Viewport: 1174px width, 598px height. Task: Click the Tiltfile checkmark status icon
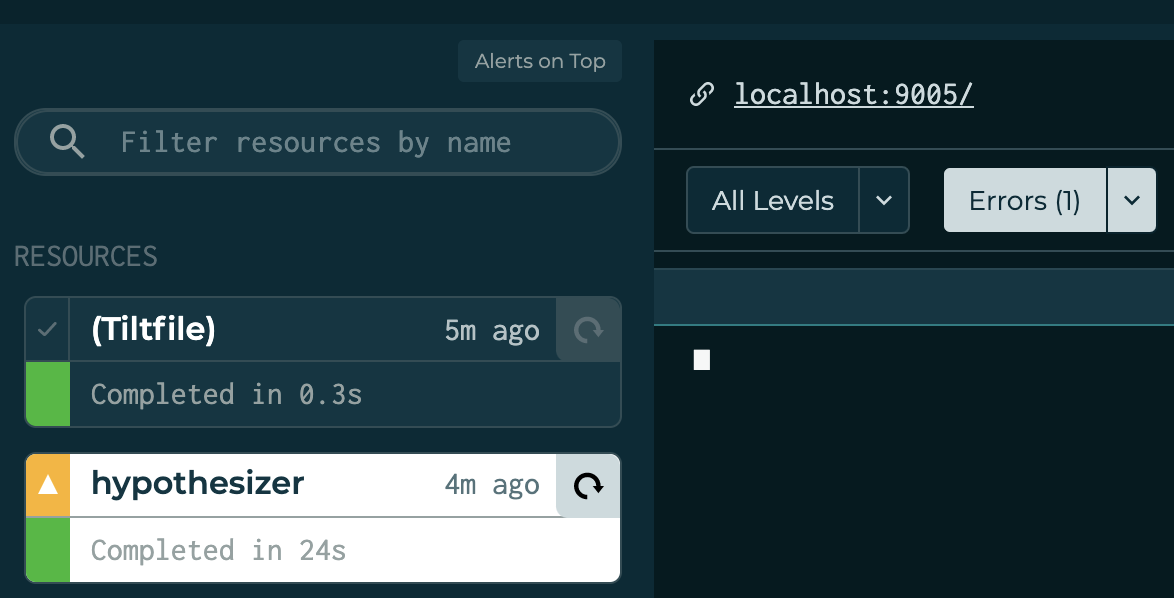pos(47,329)
